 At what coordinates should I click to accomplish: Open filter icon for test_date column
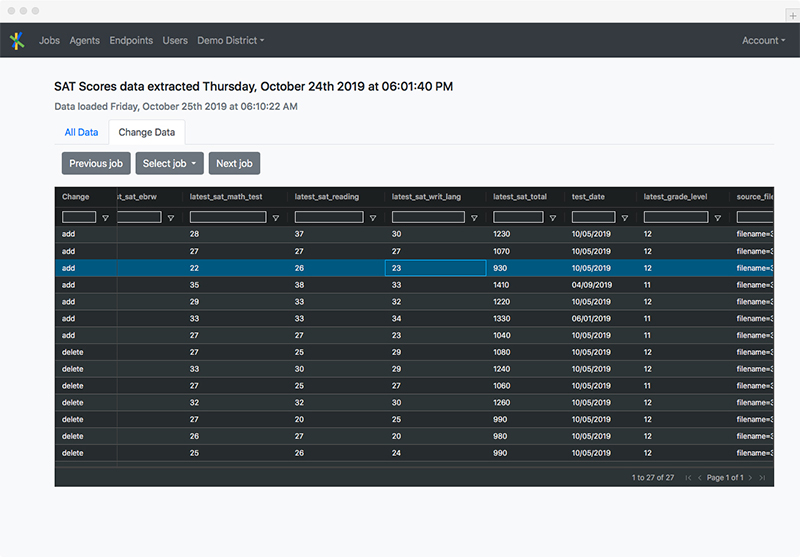pos(625,218)
